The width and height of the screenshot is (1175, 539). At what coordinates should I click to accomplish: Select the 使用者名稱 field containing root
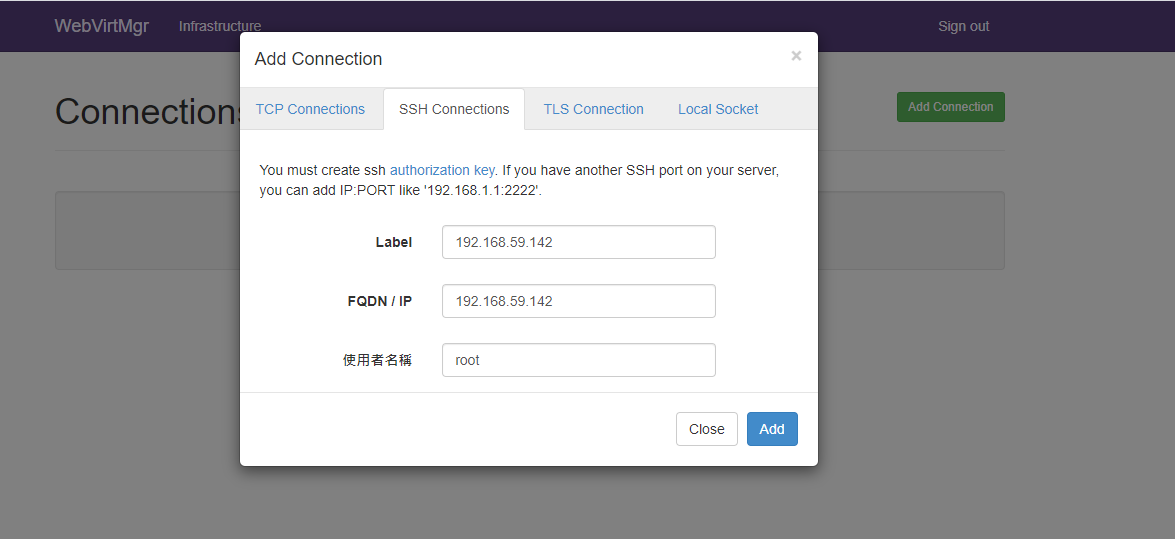(579, 360)
